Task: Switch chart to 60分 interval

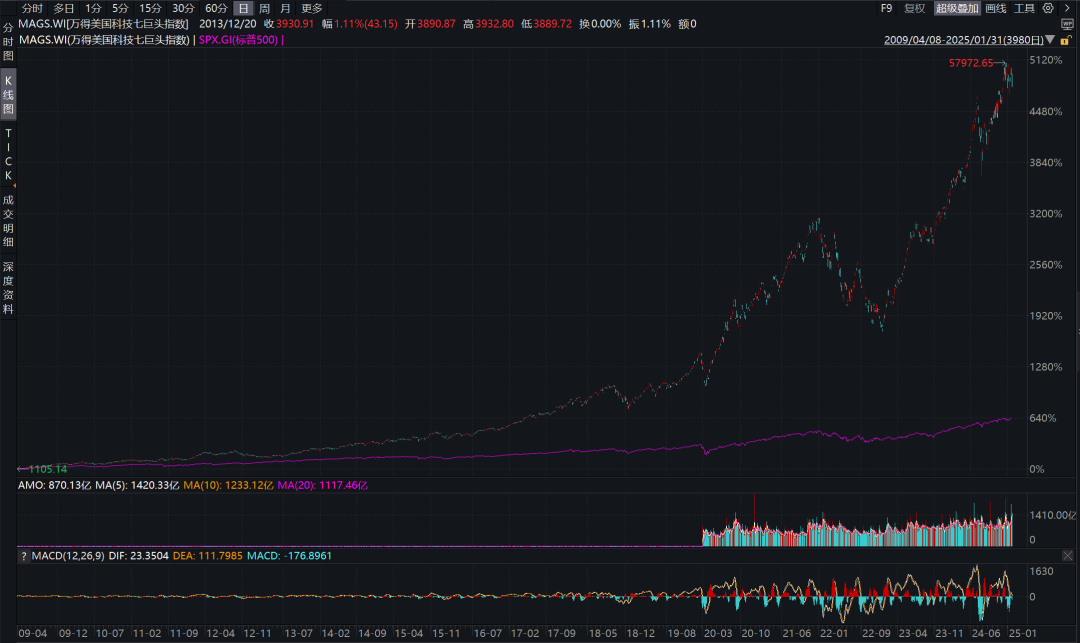Action: (216, 8)
